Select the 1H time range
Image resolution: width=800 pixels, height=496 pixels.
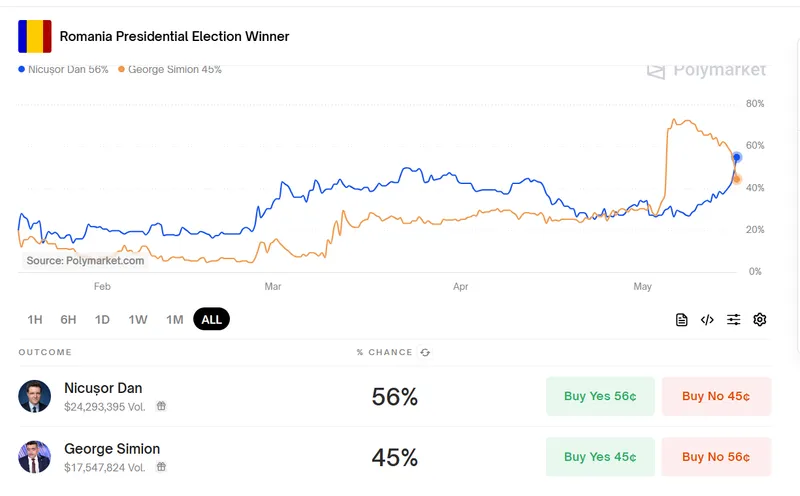coord(35,320)
